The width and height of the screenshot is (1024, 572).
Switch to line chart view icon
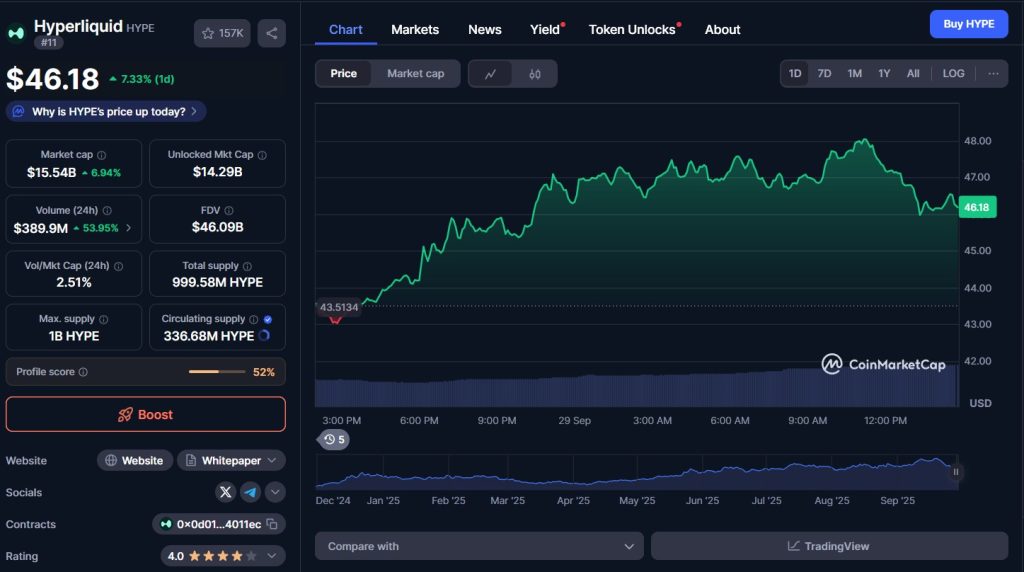tap(490, 74)
